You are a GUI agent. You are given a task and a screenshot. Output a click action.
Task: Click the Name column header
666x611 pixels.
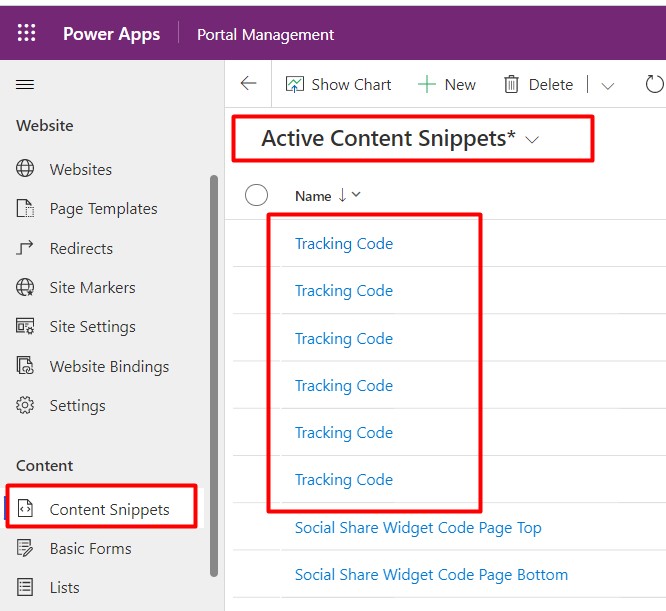(313, 196)
